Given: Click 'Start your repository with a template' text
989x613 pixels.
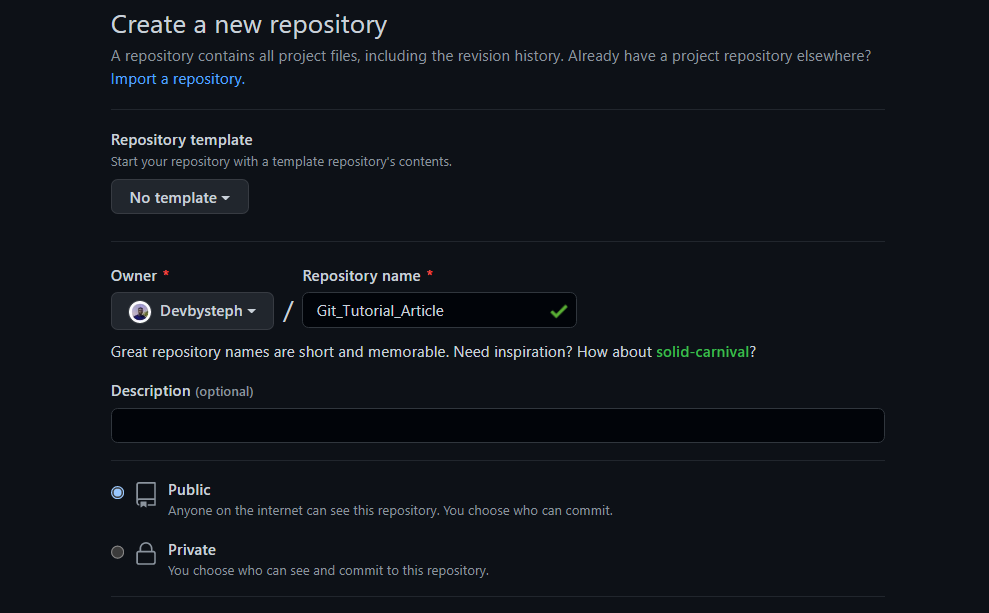Looking at the screenshot, I should pyautogui.click(x=281, y=162).
